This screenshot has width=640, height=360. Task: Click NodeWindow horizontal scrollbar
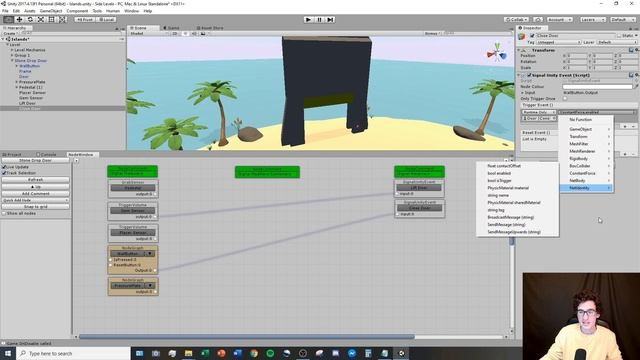(247, 337)
